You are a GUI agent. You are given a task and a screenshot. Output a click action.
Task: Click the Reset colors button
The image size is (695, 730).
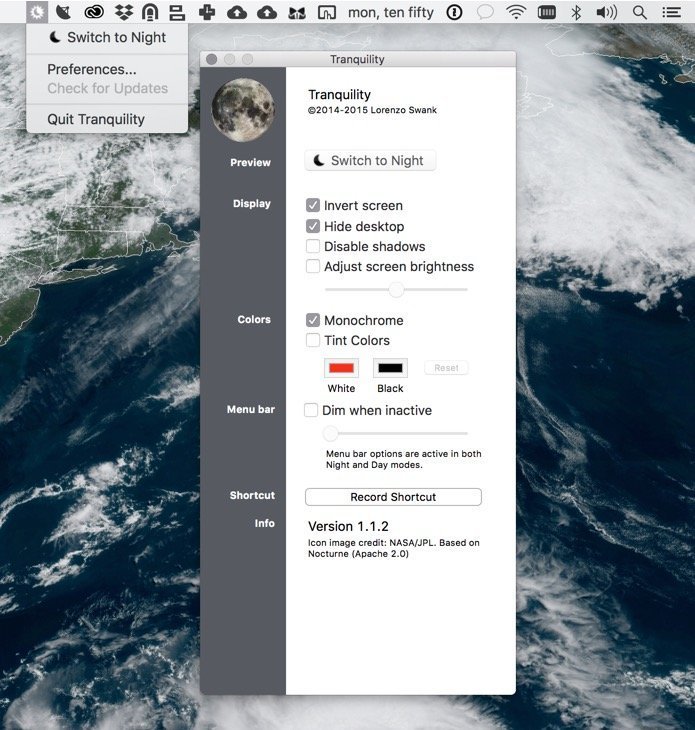[x=446, y=368]
